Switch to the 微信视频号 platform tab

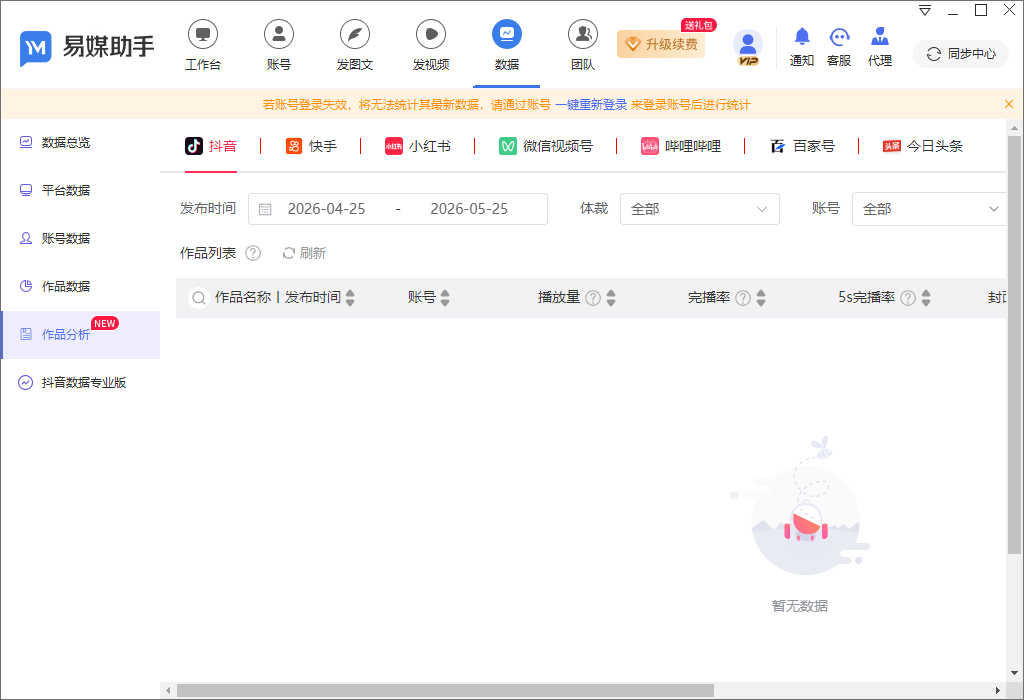[x=546, y=146]
